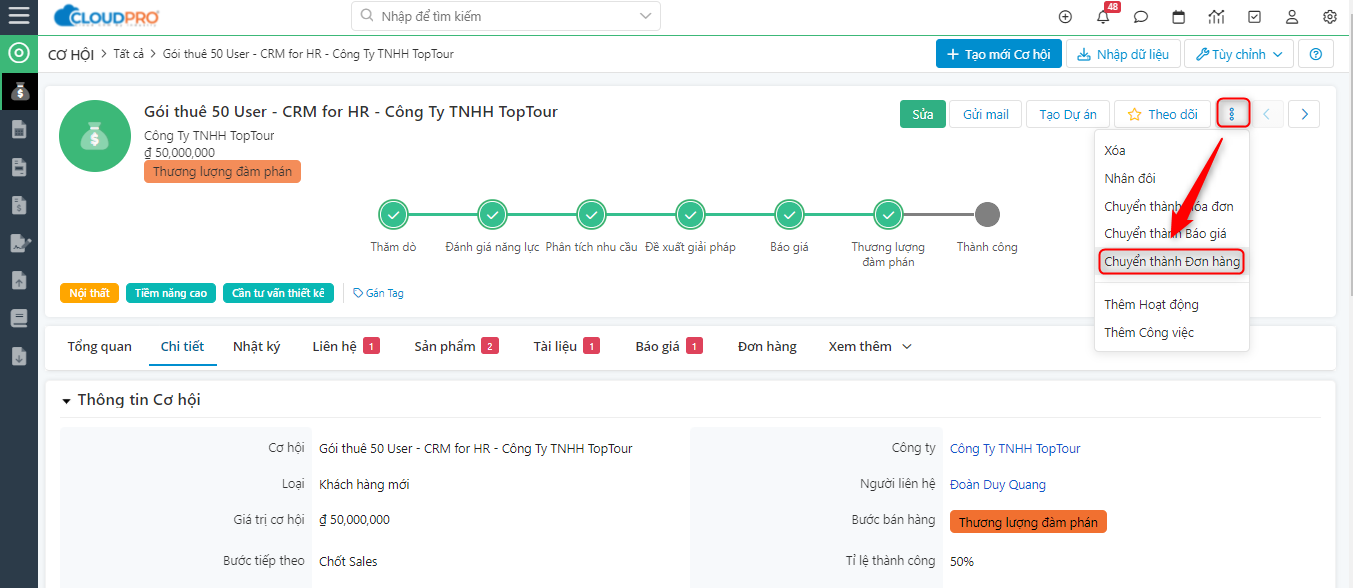Open the Tùy chỉnh dropdown
The image size is (1353, 588).
1239,54
